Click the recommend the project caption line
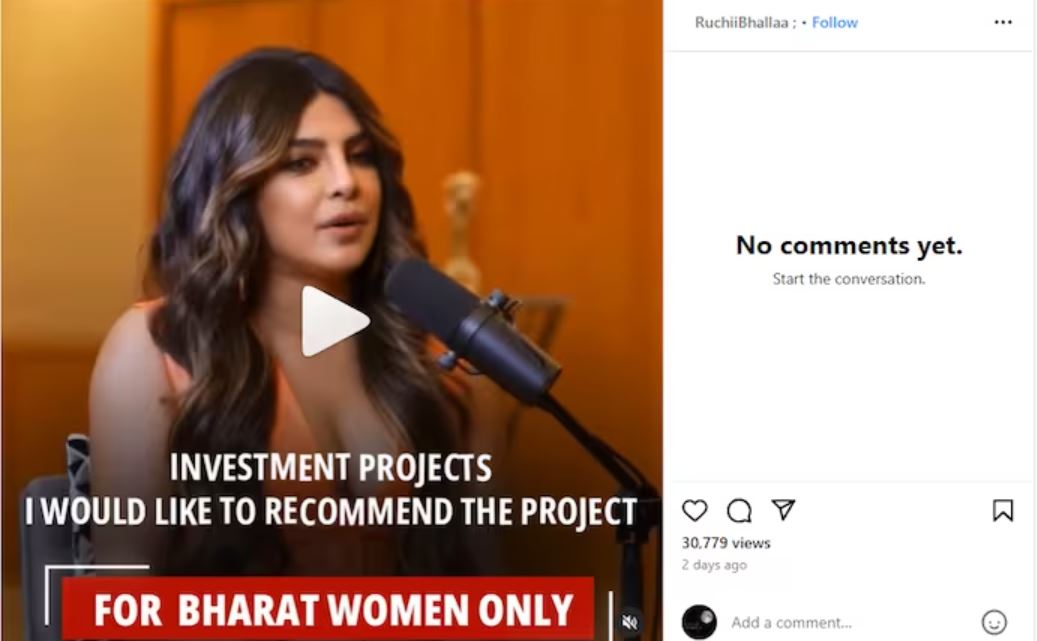 [x=331, y=511]
